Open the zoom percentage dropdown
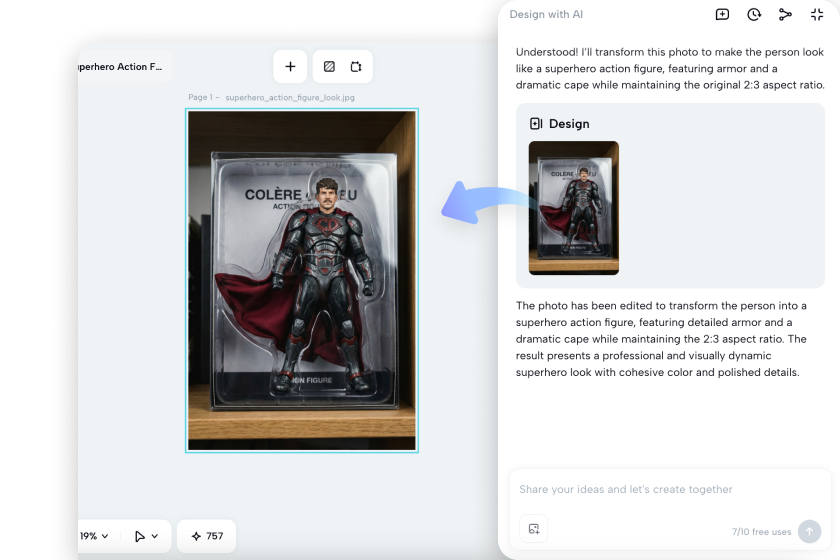This screenshot has width=840, height=560. coord(94,536)
